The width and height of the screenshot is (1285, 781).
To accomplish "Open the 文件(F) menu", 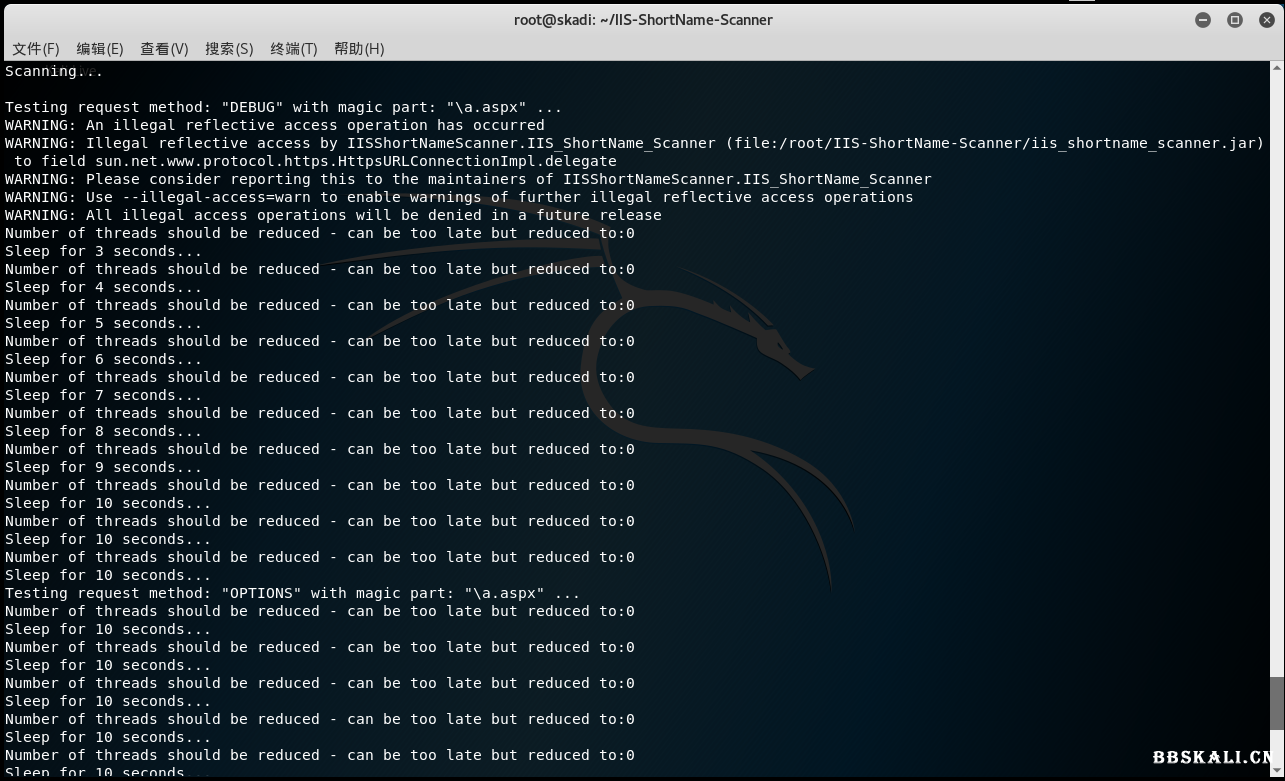I will [36, 48].
